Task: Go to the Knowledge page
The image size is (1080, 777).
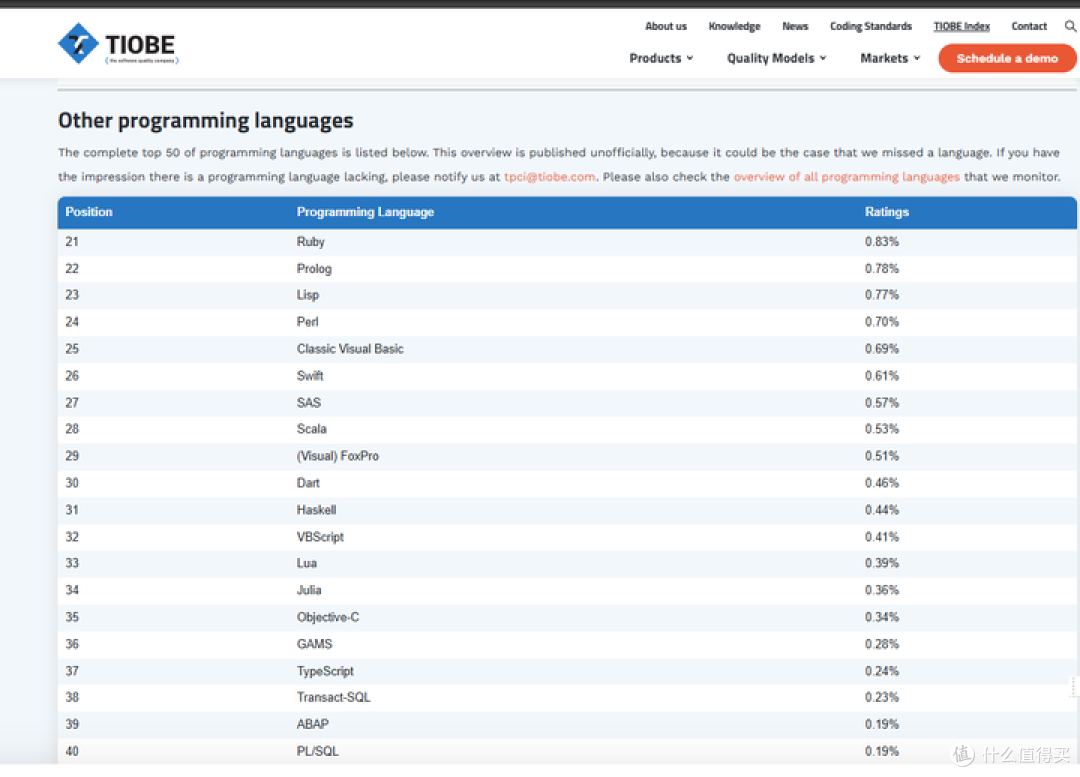Action: coord(734,26)
